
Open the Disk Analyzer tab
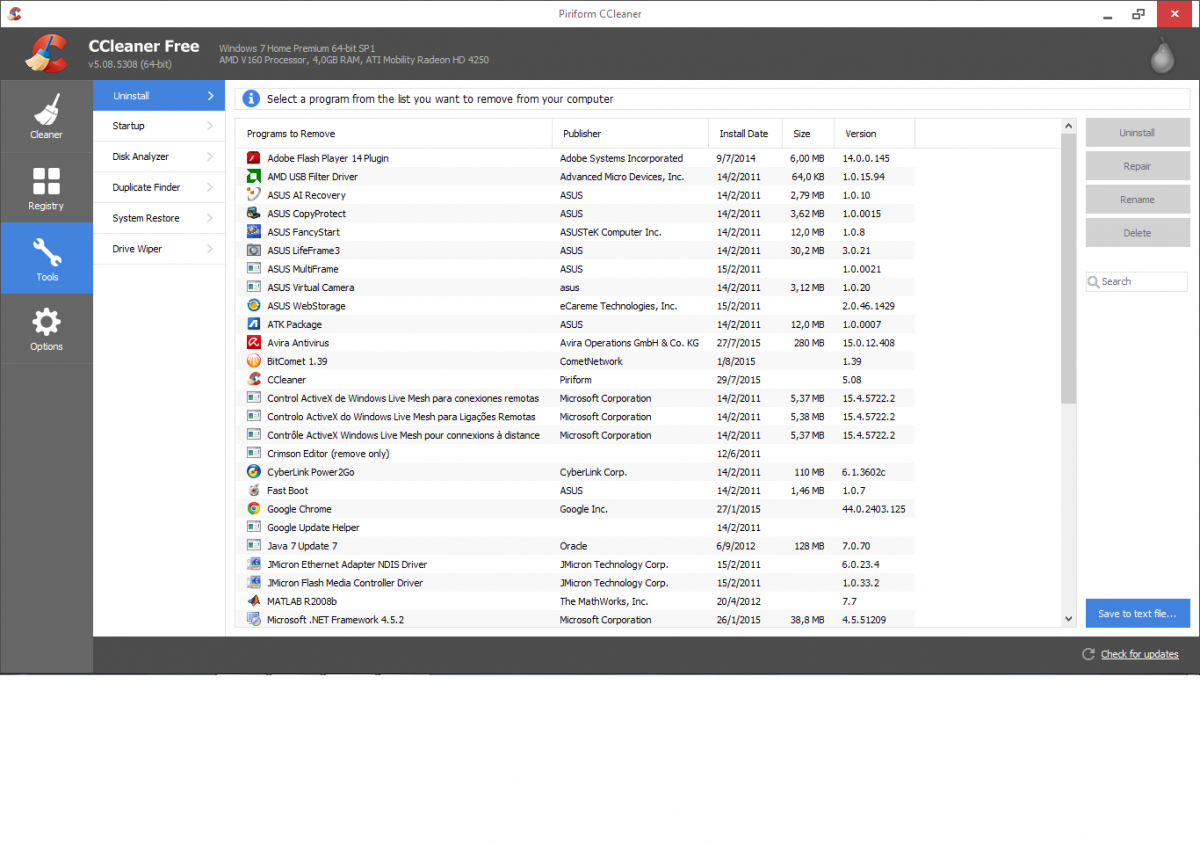[159, 157]
